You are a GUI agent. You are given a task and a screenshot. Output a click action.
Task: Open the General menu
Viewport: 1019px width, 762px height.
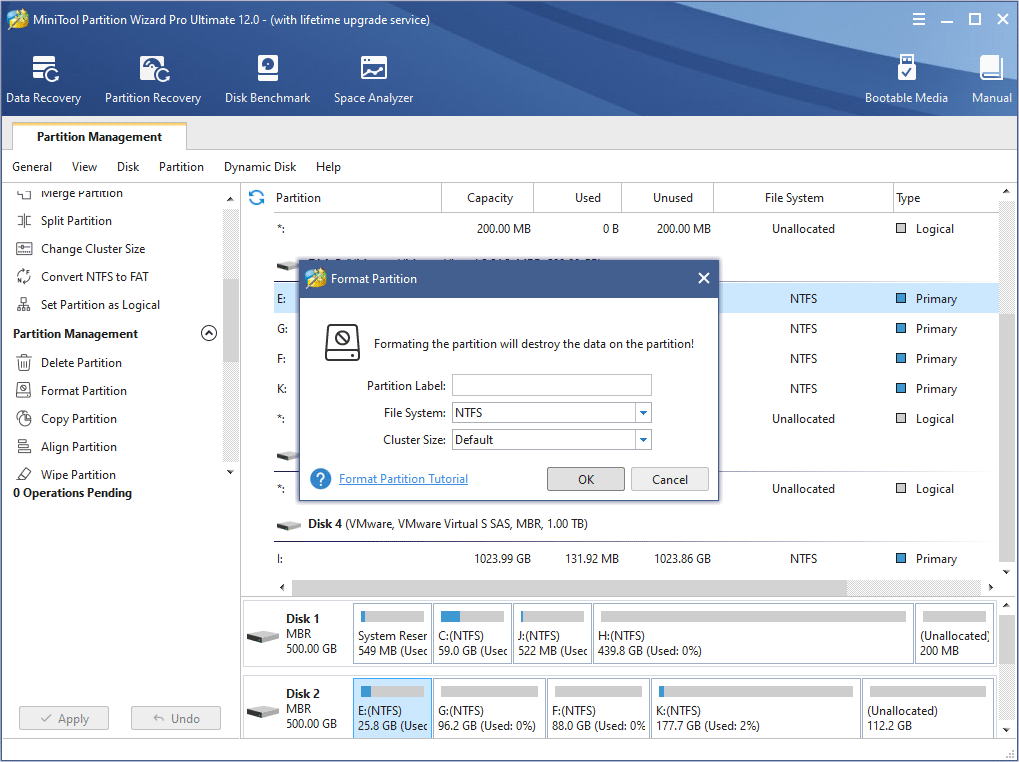pos(32,167)
